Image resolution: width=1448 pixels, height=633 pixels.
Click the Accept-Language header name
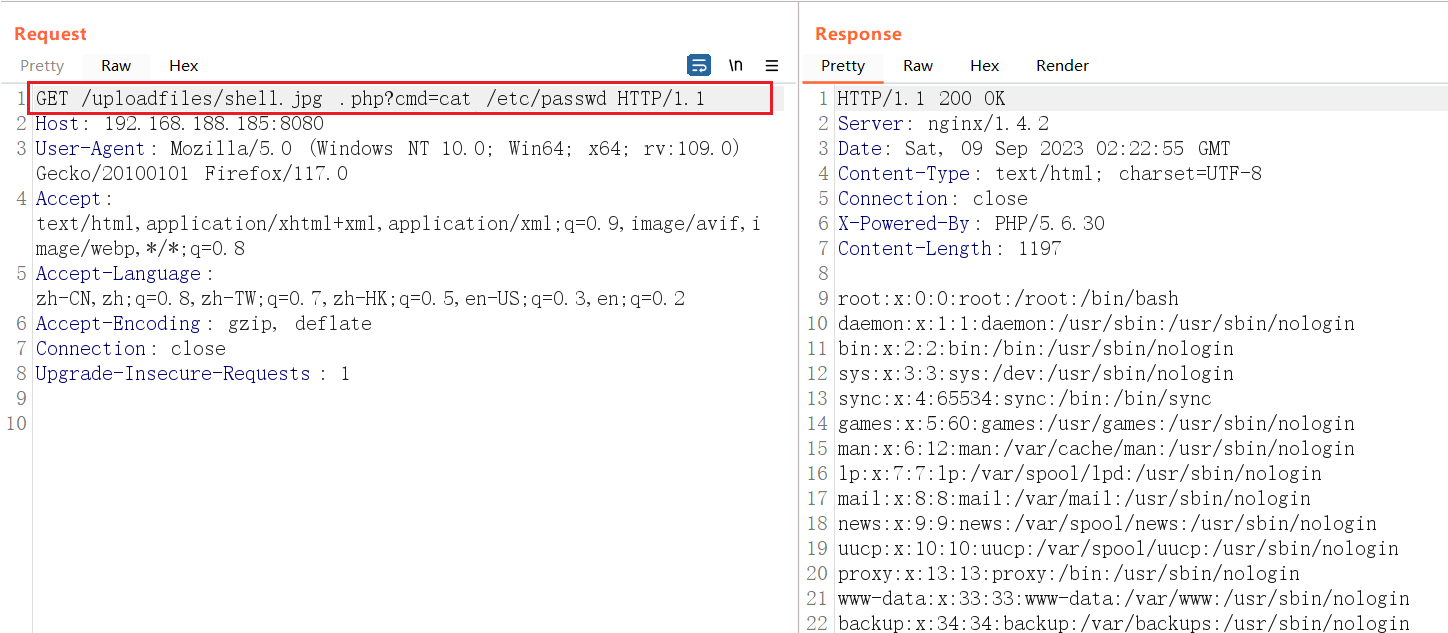click(x=118, y=274)
